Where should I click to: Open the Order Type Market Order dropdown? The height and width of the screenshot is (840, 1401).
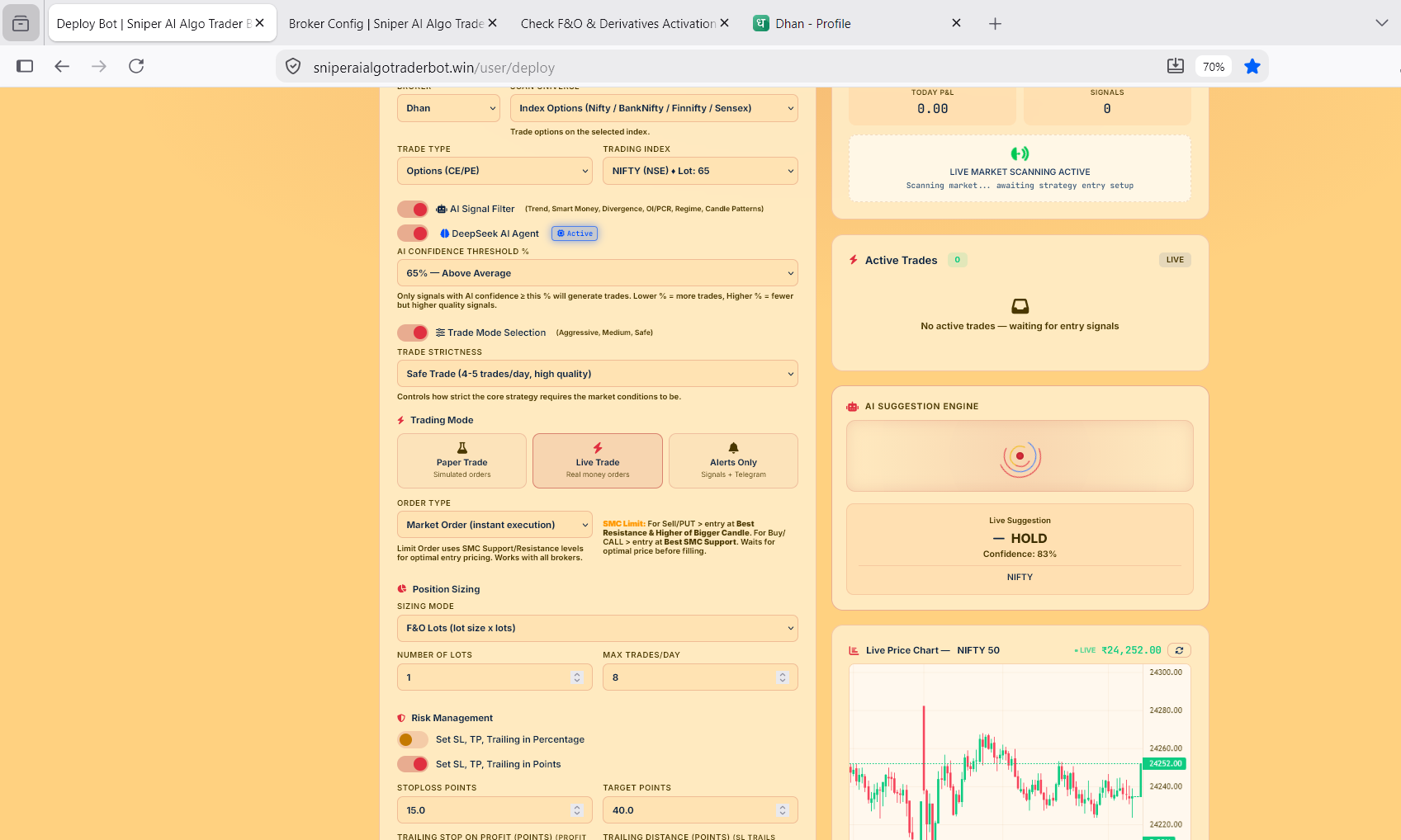pyautogui.click(x=495, y=525)
